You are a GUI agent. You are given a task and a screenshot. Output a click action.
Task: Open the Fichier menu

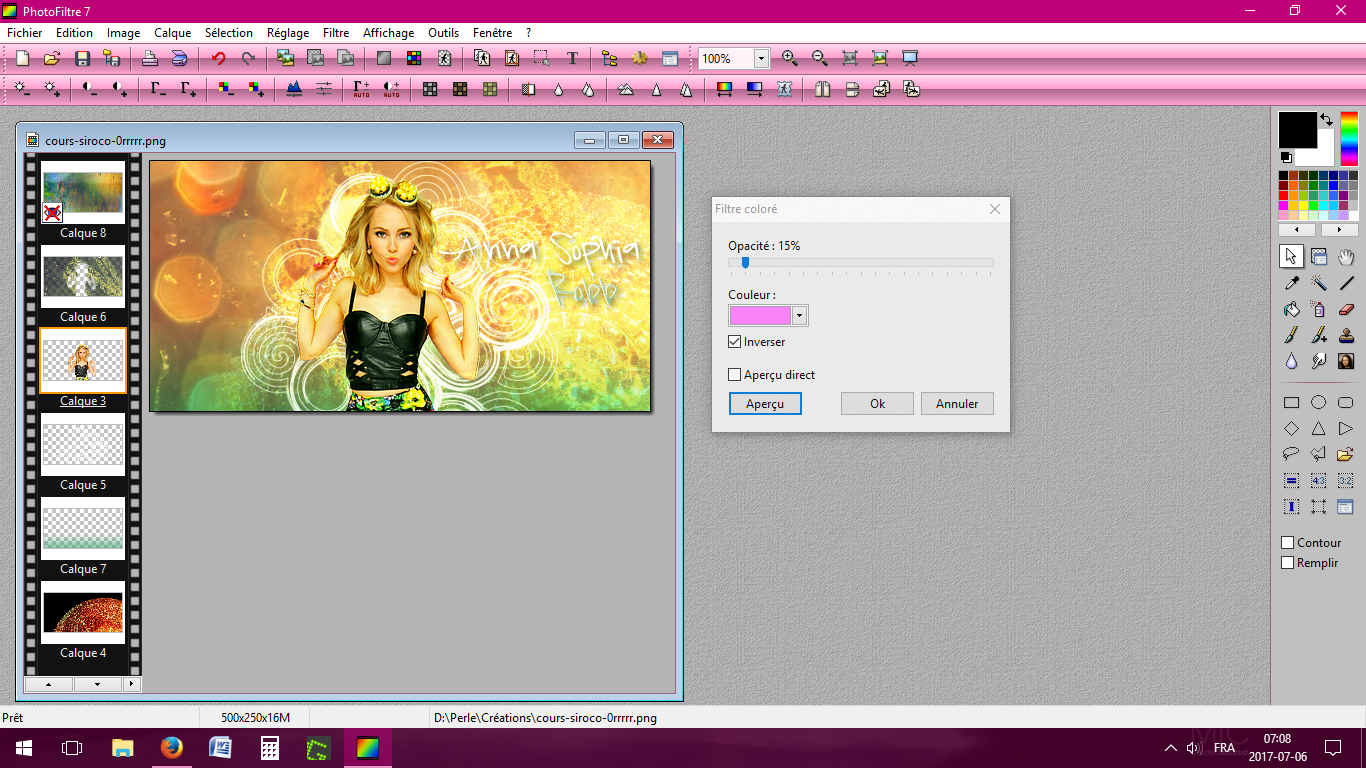tap(25, 33)
